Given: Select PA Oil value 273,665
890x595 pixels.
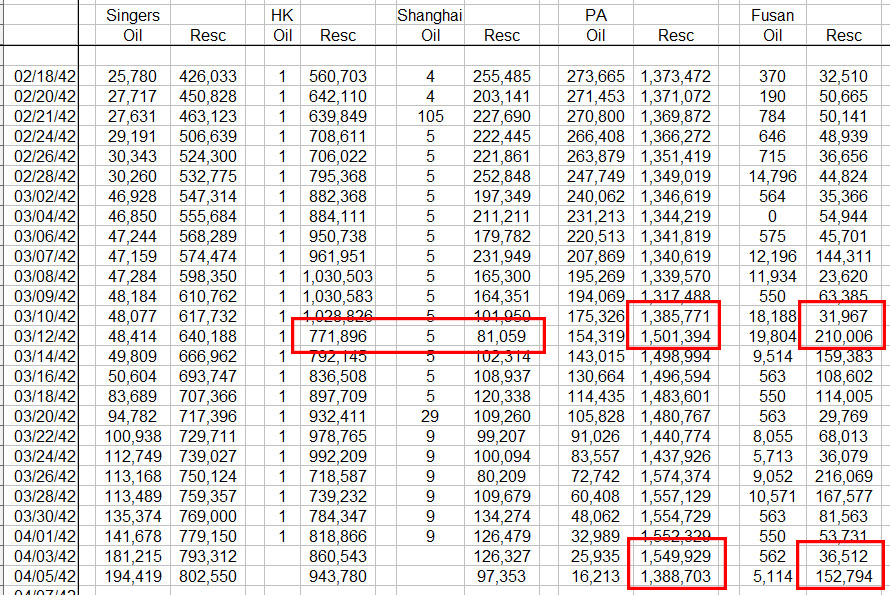Looking at the screenshot, I should 595,77.
